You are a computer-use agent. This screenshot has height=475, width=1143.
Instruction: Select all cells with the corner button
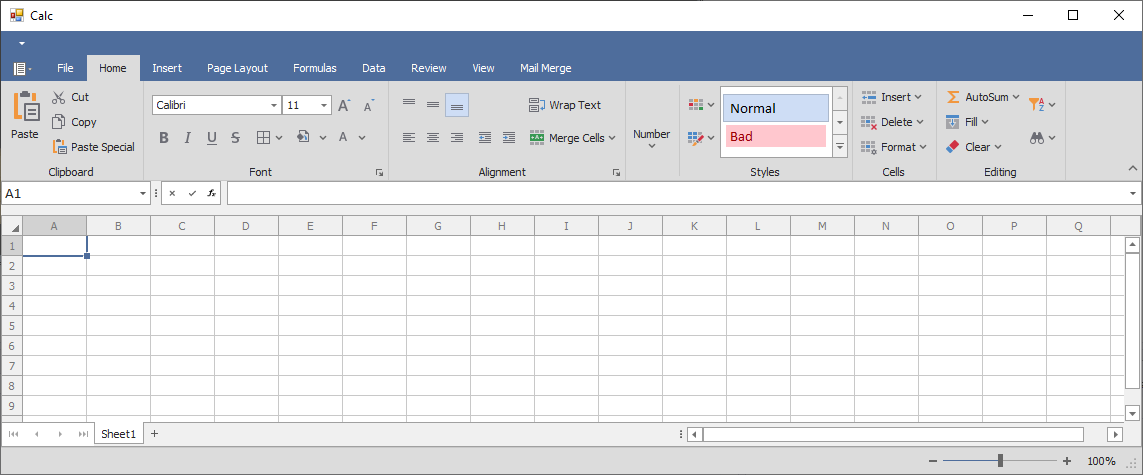click(x=12, y=226)
